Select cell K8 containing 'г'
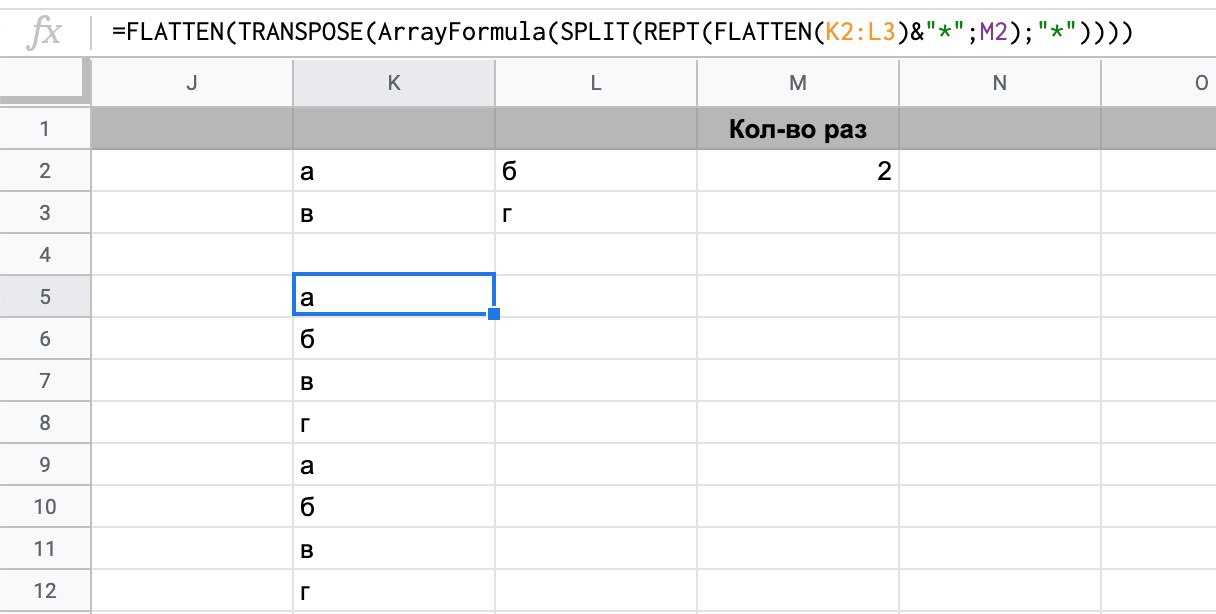The image size is (1216, 614). pyautogui.click(x=394, y=423)
